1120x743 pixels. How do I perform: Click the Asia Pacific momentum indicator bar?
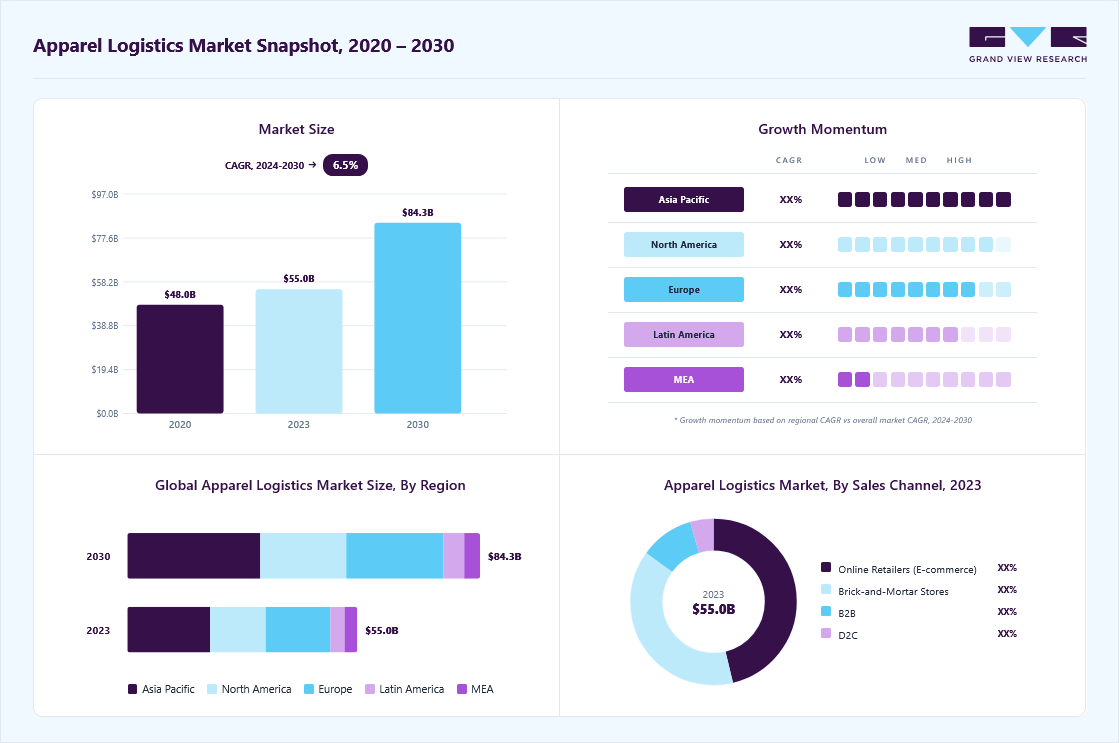(x=924, y=199)
